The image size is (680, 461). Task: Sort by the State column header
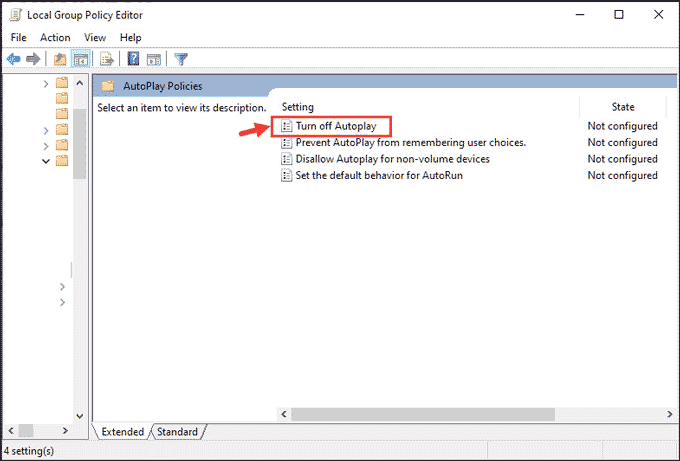623,107
